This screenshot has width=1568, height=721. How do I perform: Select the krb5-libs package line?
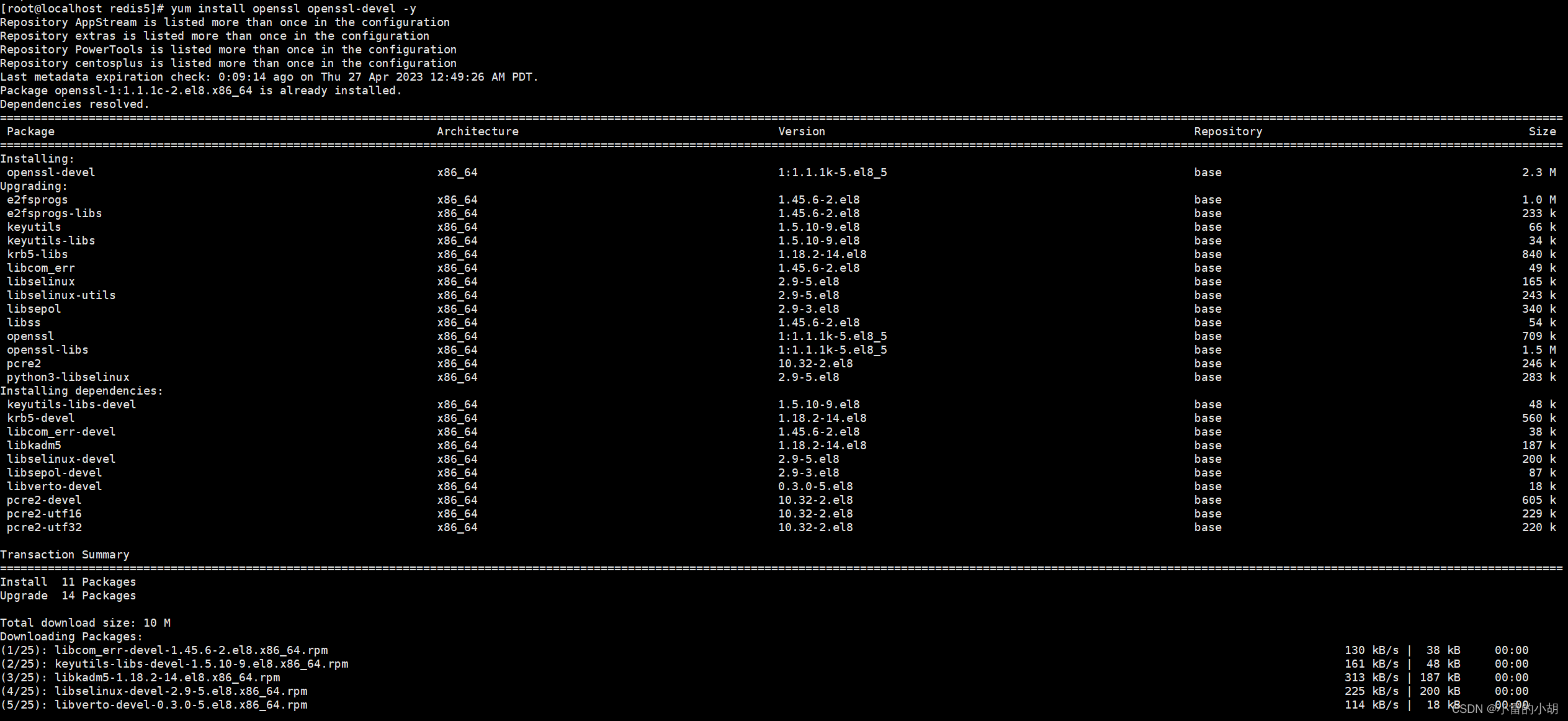37,254
